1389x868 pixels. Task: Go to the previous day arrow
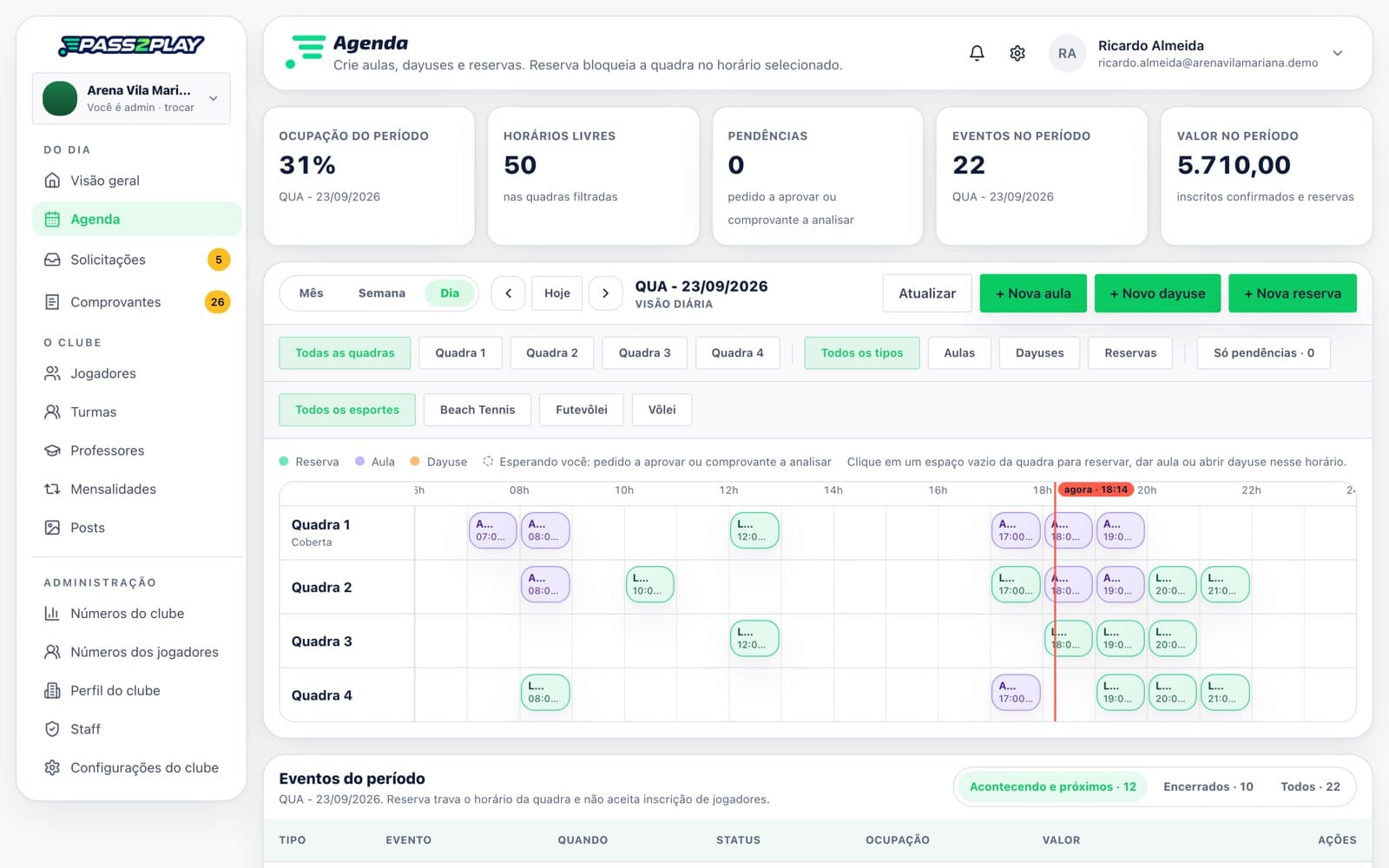(x=509, y=293)
